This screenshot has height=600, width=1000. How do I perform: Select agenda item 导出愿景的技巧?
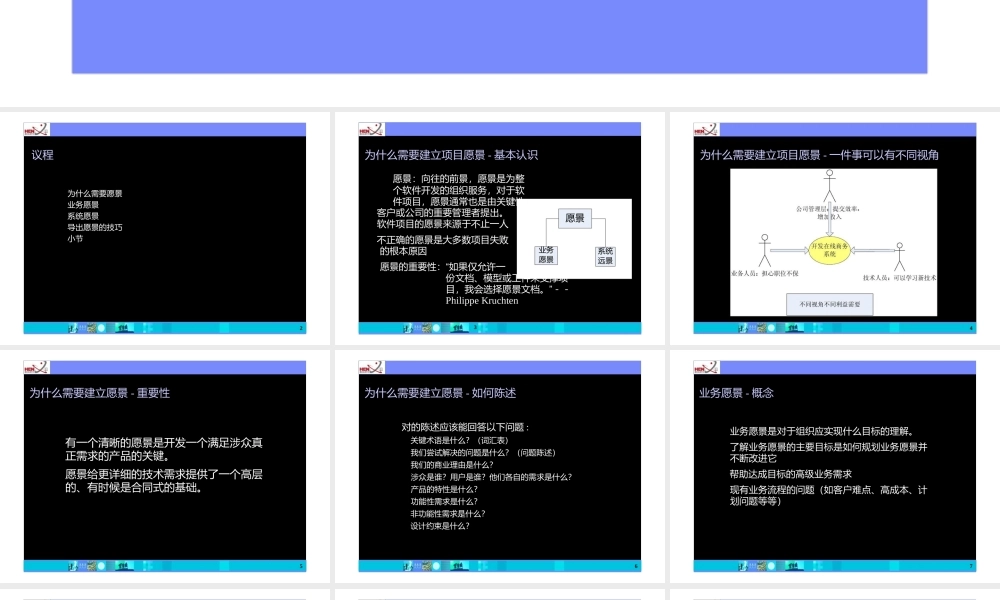pos(94,228)
